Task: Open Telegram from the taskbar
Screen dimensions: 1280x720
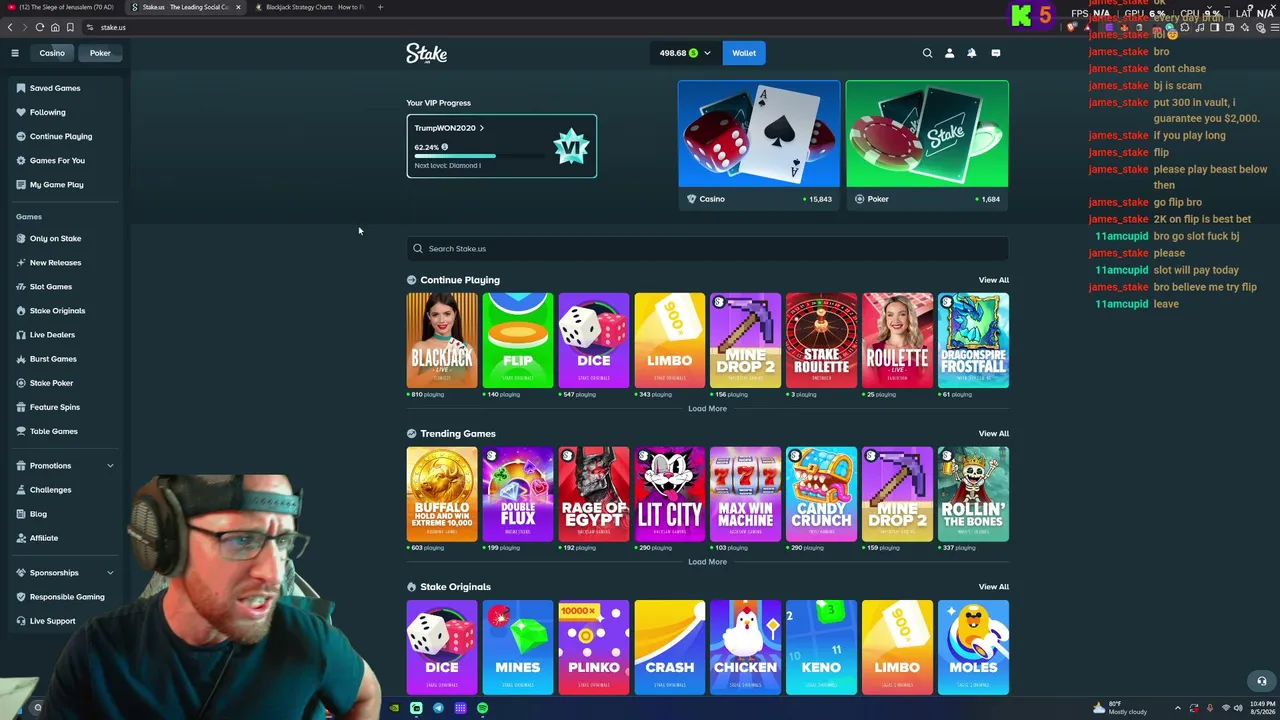Action: pos(438,708)
